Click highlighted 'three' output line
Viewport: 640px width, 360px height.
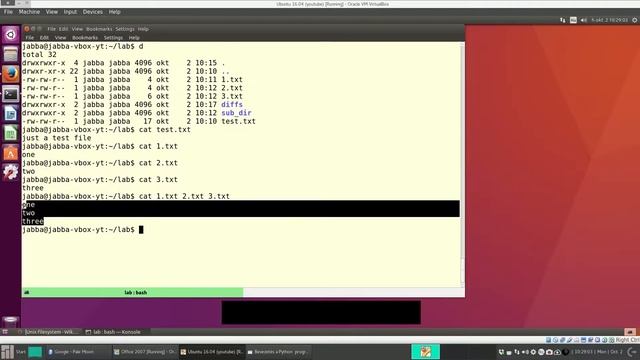pyautogui.click(x=33, y=221)
